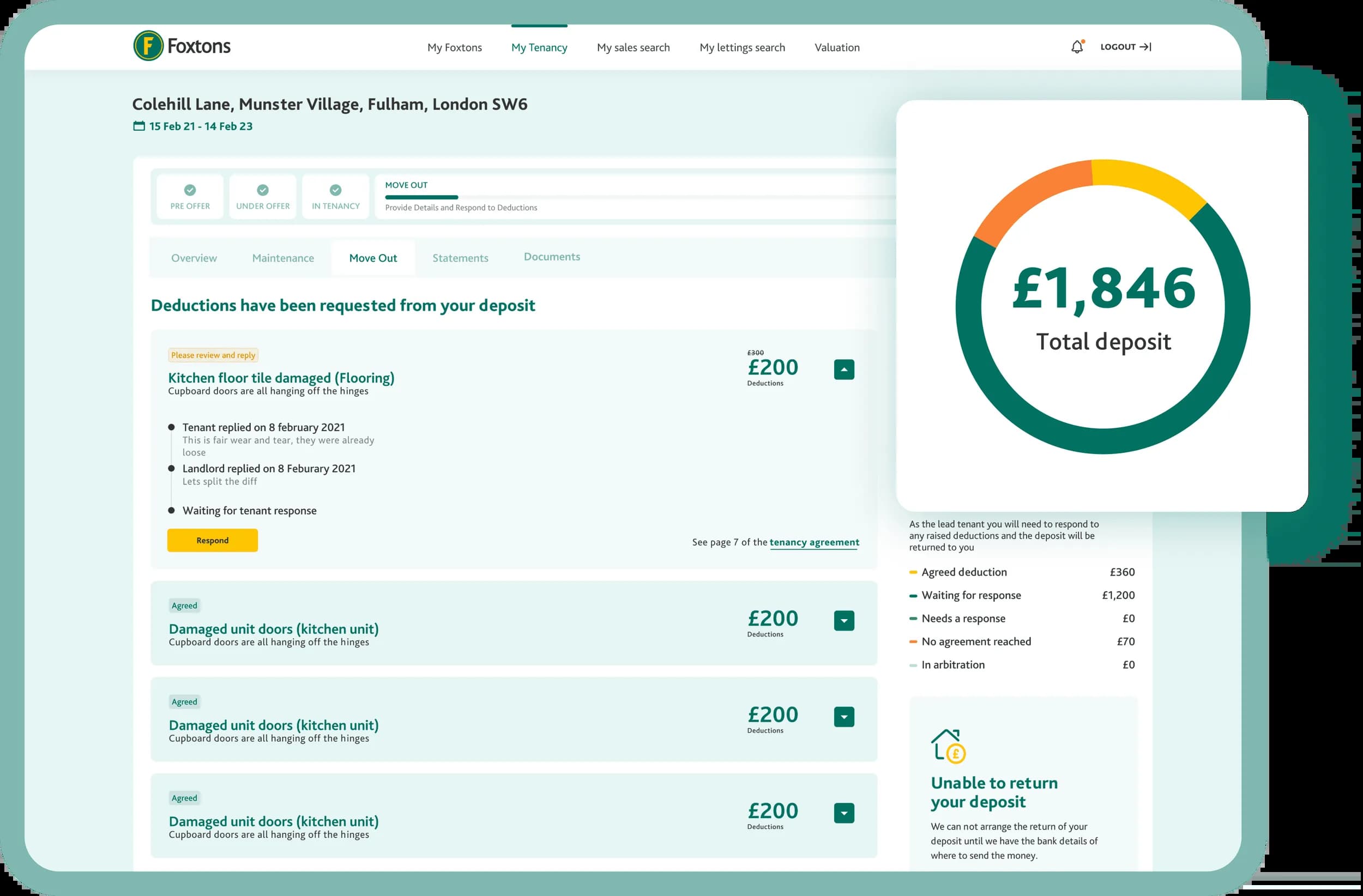Click the In Tenancy checkmark step

click(x=336, y=190)
